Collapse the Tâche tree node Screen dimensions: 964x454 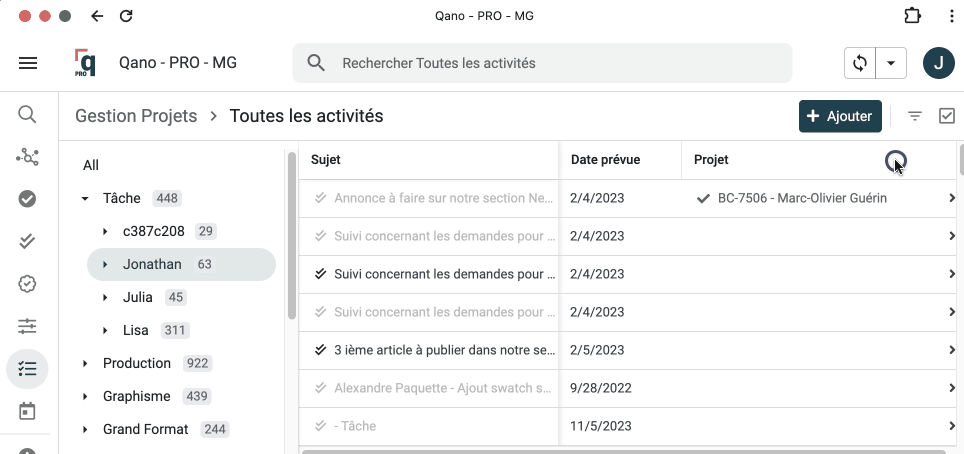tap(85, 199)
